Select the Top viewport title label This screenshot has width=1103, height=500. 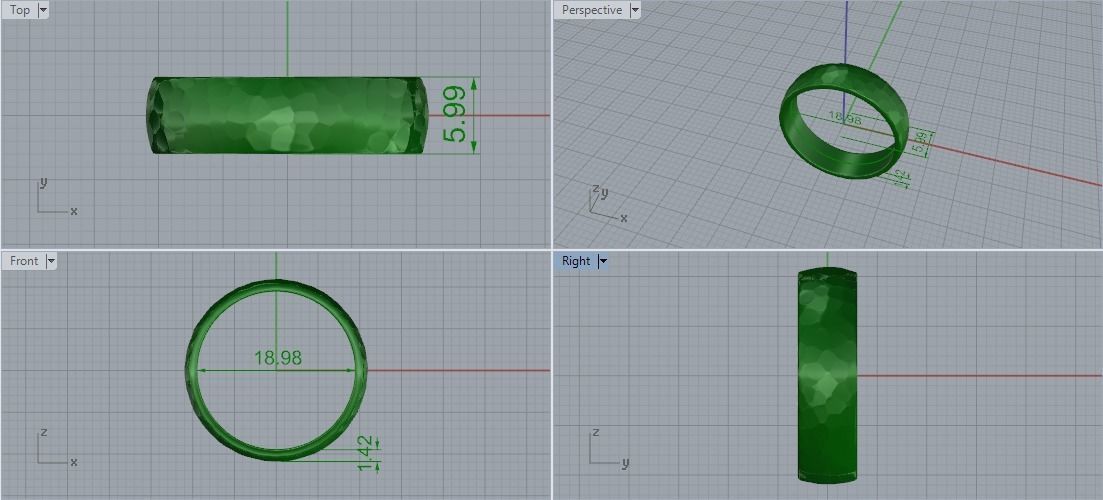(x=20, y=10)
